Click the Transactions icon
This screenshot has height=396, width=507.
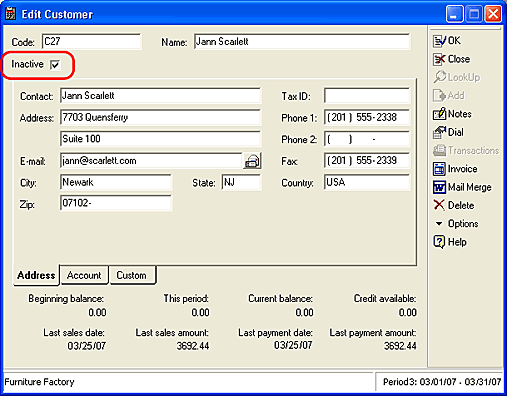coord(439,151)
